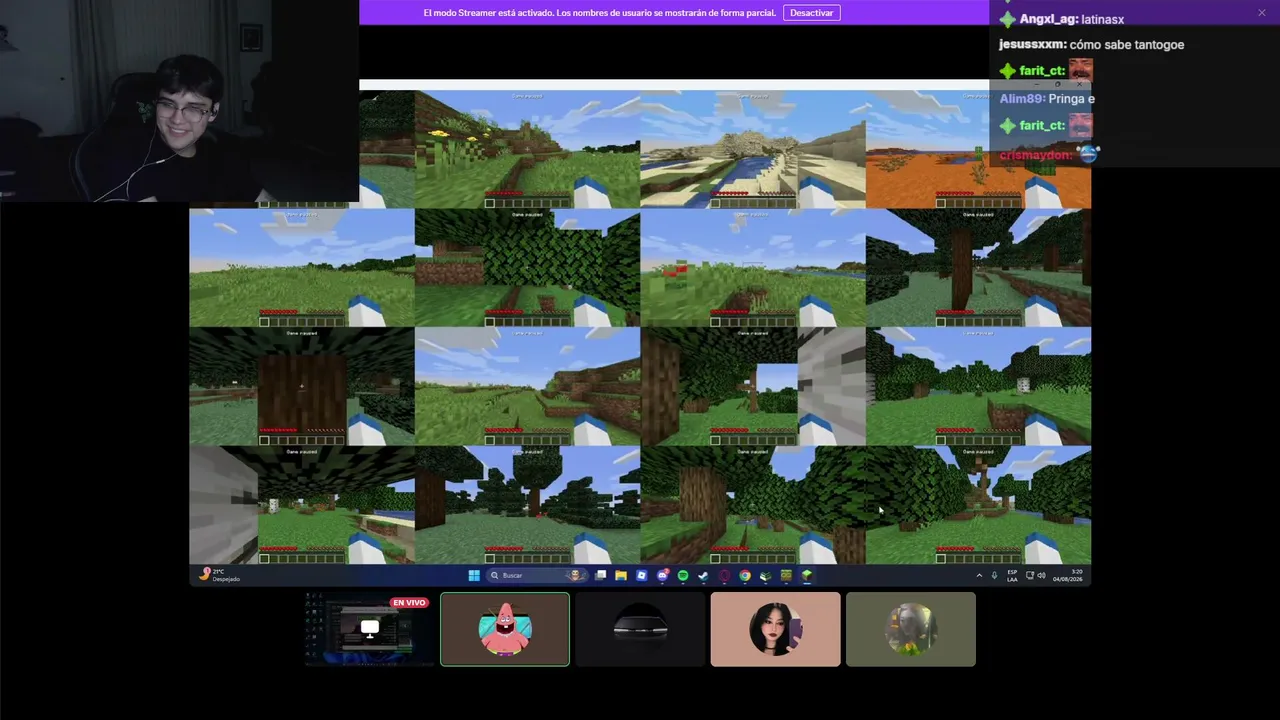Open the Windows Start menu
Viewport: 1280px width, 720px height.
click(x=474, y=575)
